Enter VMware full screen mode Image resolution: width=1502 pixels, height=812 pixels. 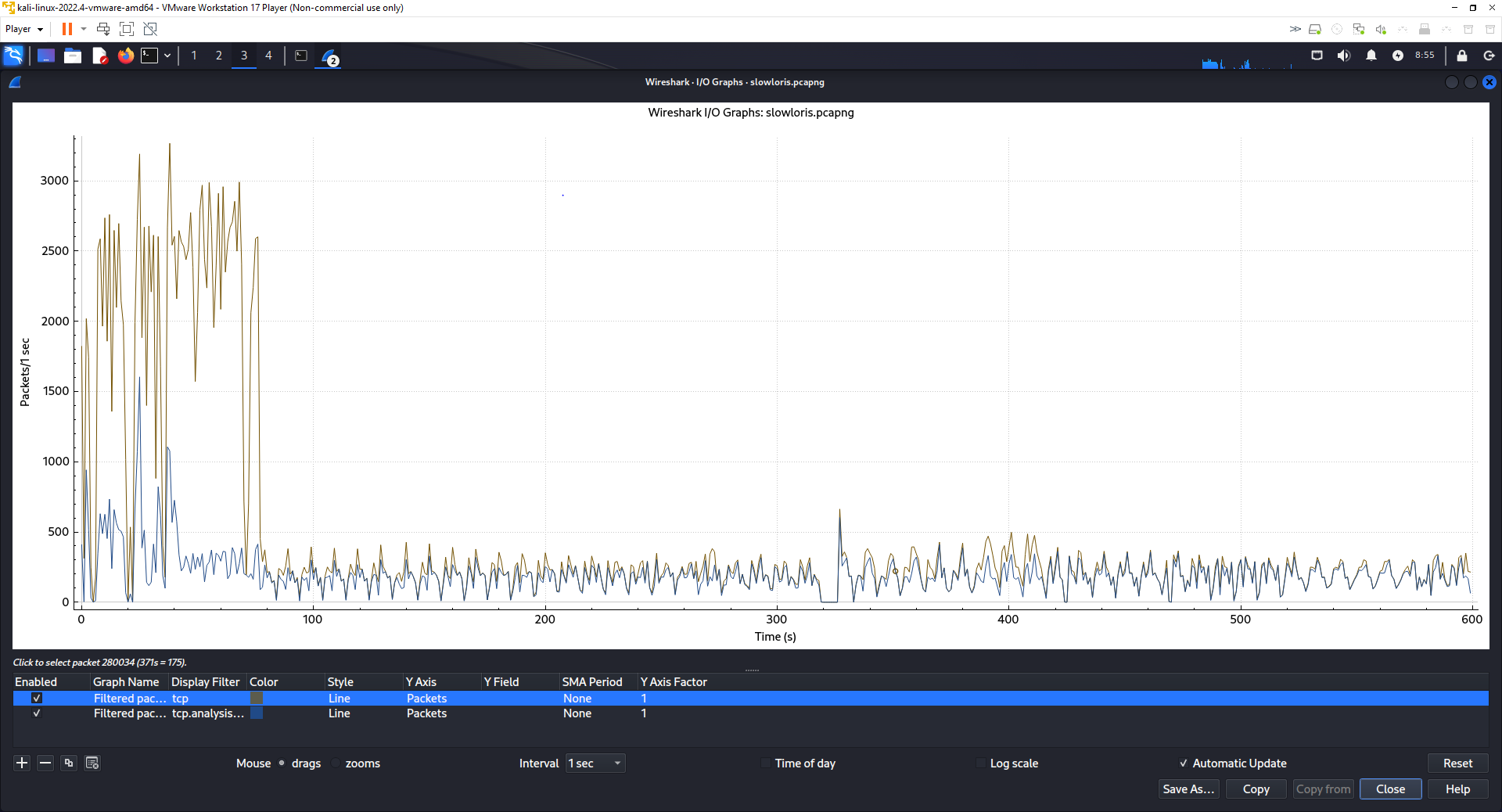(x=127, y=29)
